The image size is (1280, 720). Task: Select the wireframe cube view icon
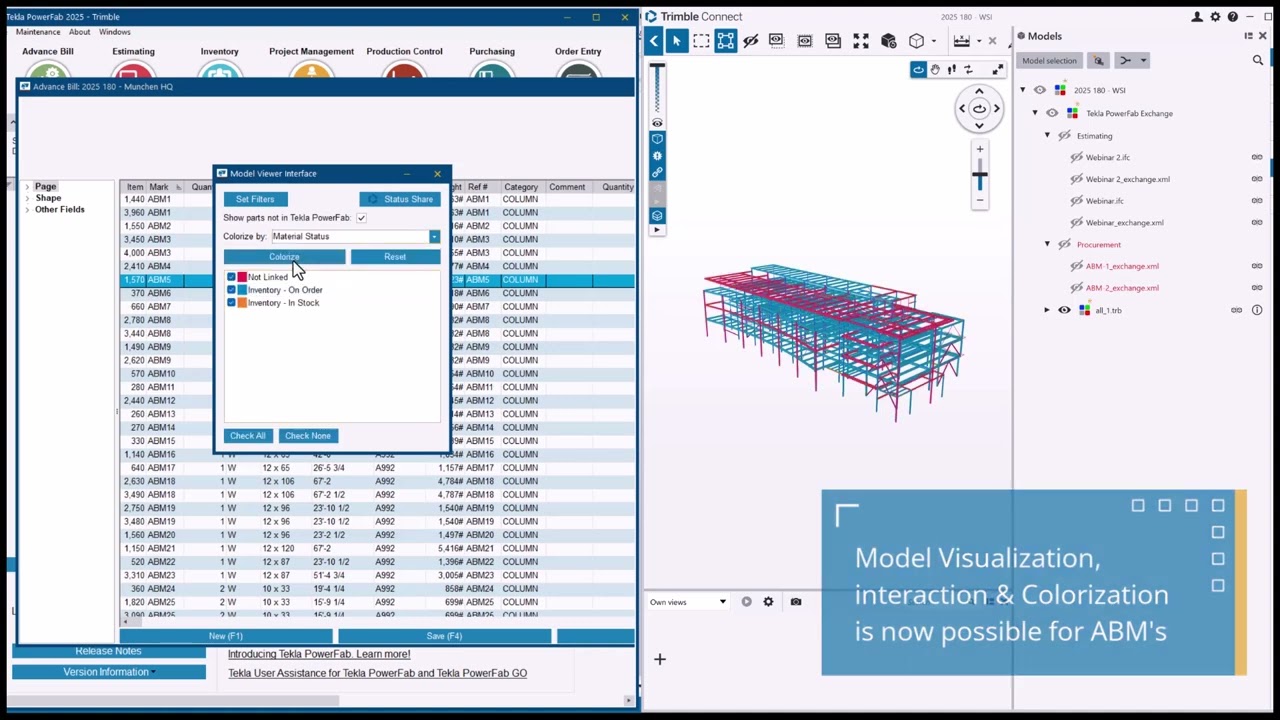pyautogui.click(x=916, y=41)
